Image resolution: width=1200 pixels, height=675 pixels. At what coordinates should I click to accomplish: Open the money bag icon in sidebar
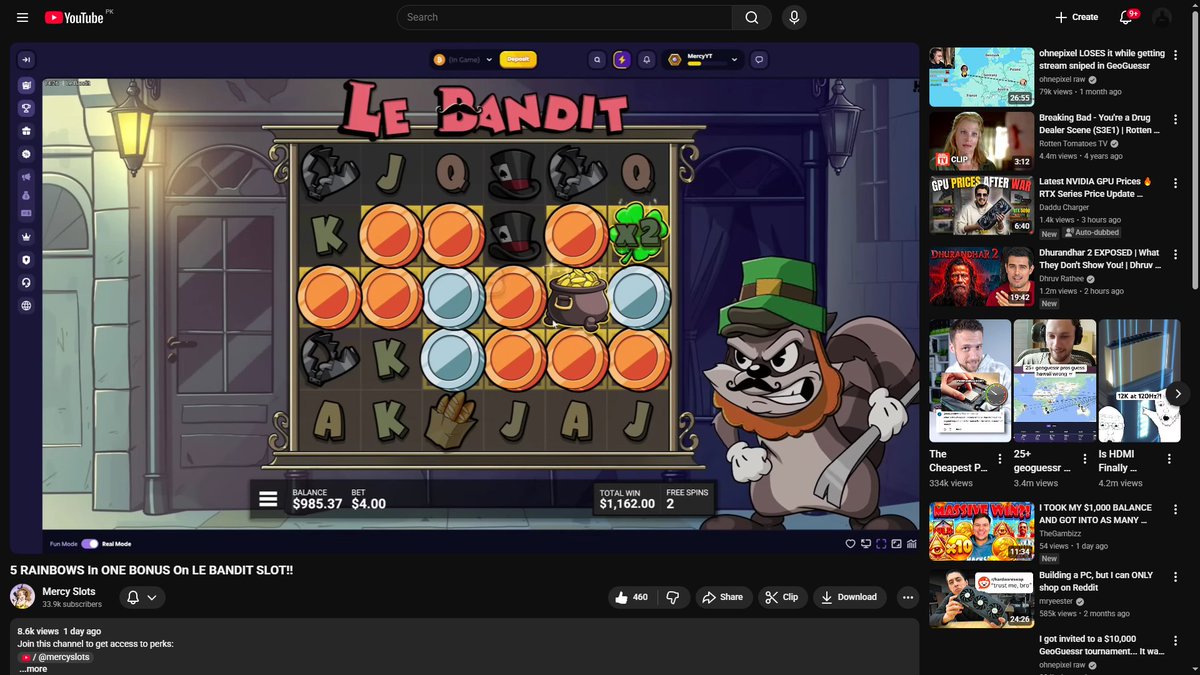point(26,196)
